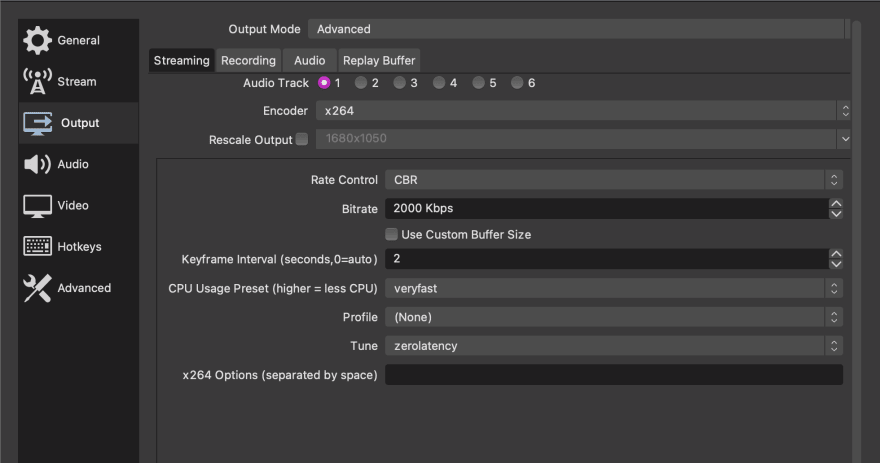Select audio track 3 radio button
880x463 pixels.
(x=399, y=83)
